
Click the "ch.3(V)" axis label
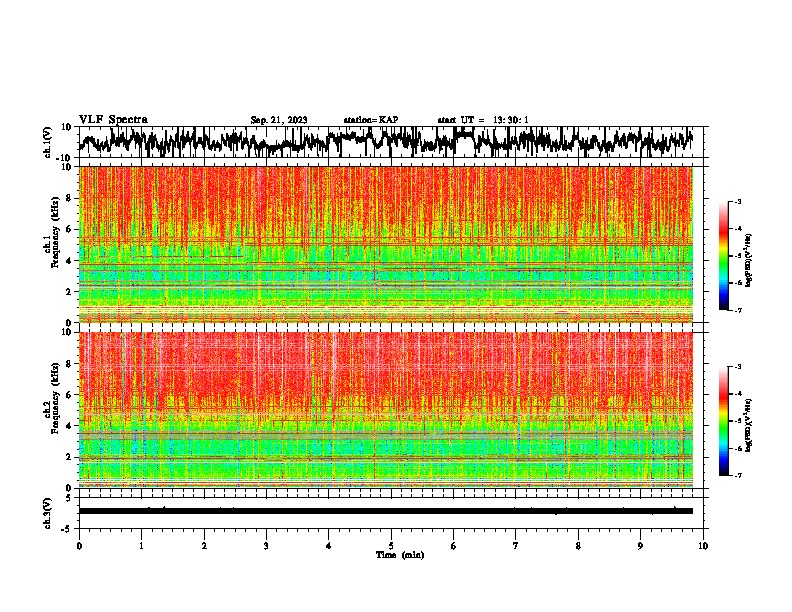pyautogui.click(x=48, y=513)
